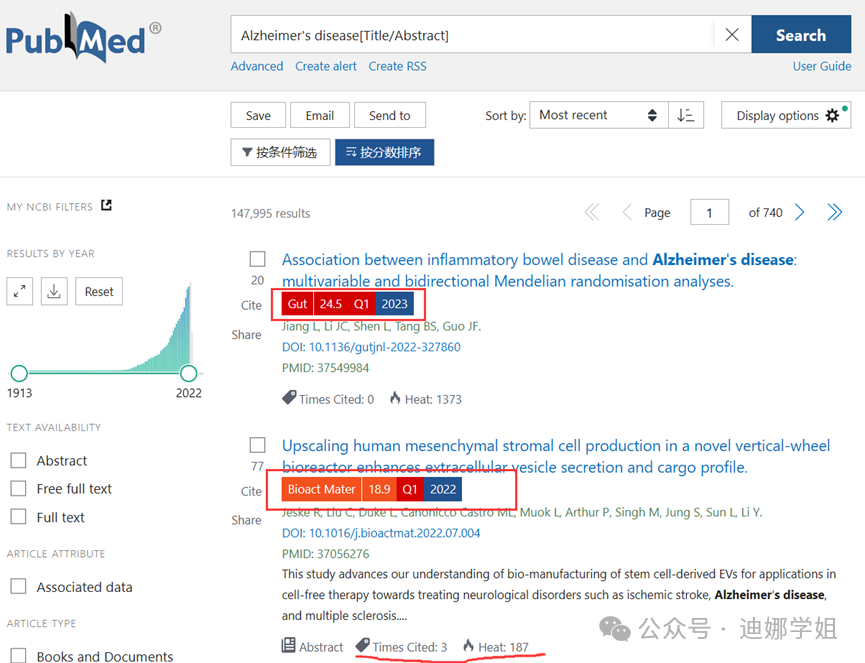Check the Associated data filter

coord(18,586)
